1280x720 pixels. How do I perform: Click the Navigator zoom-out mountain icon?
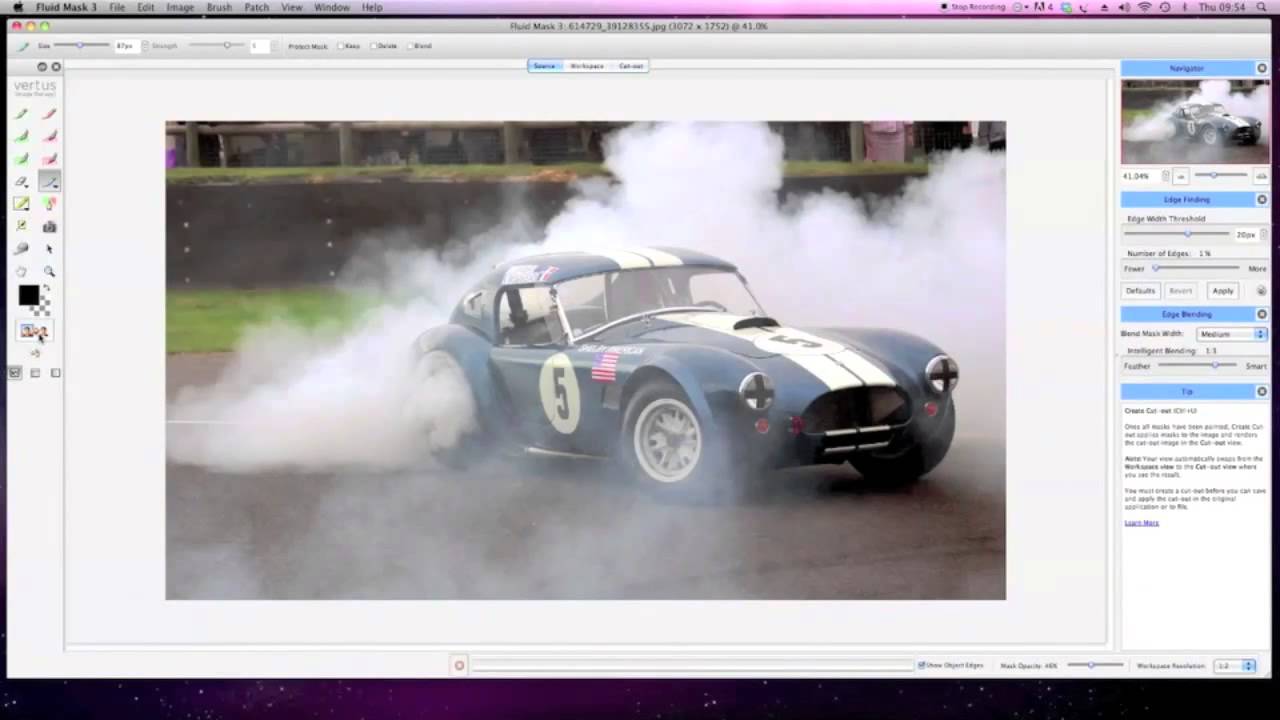click(1181, 176)
